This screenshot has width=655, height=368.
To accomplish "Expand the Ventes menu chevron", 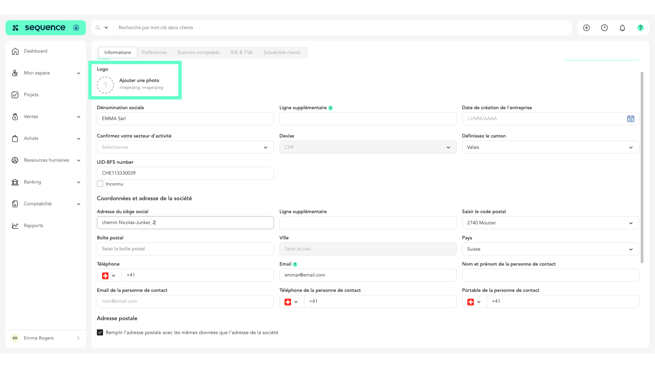I will coord(79,117).
